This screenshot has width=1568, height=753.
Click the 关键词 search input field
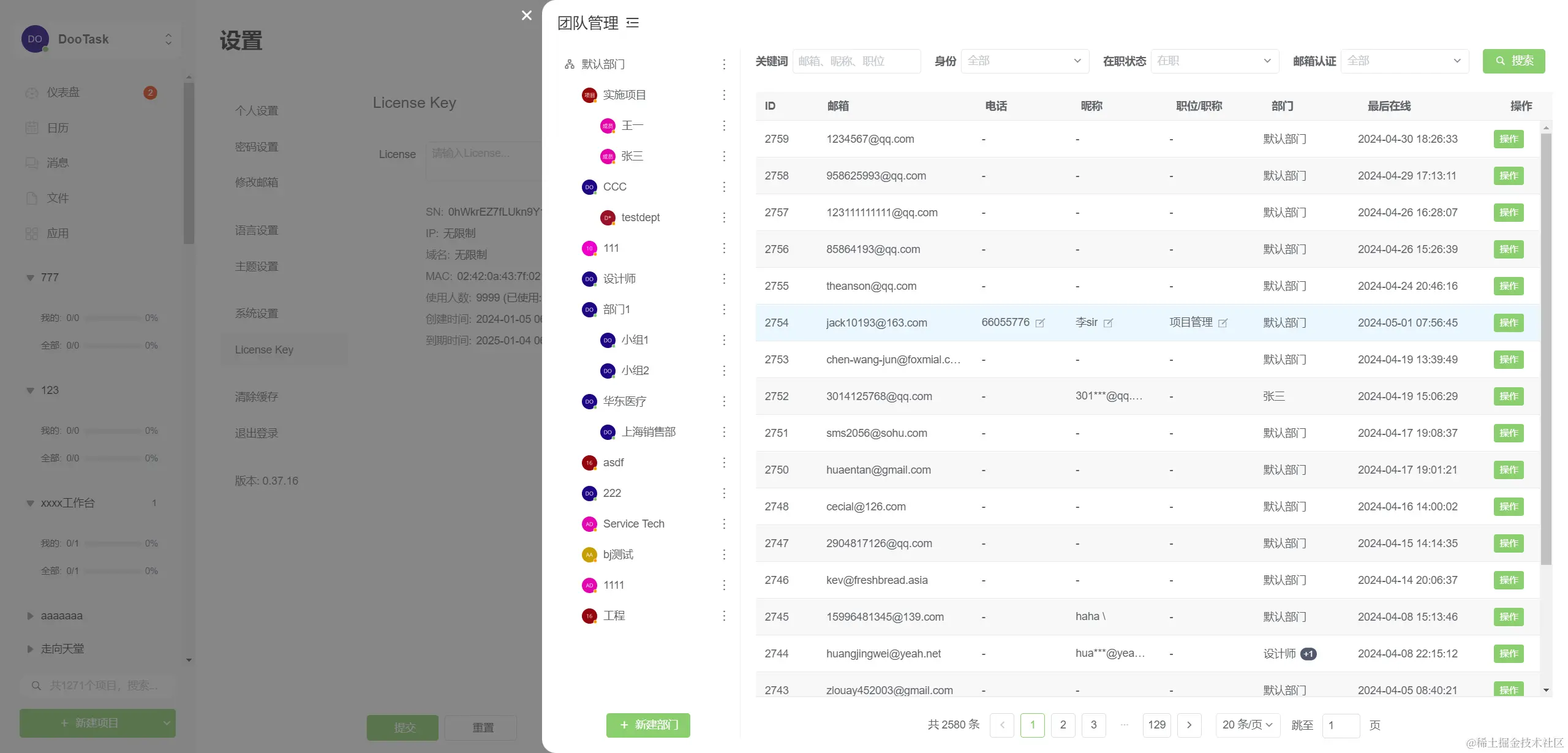click(856, 61)
